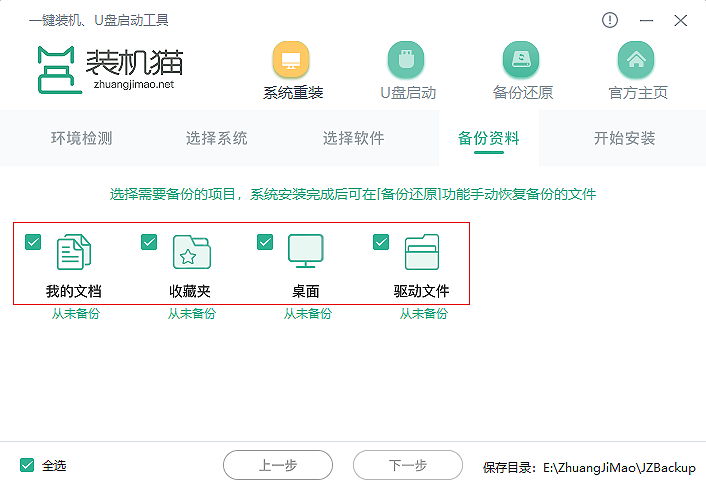Click 从未备份 under 我的文档
Viewport: 706px width, 487px height.
tap(76, 313)
